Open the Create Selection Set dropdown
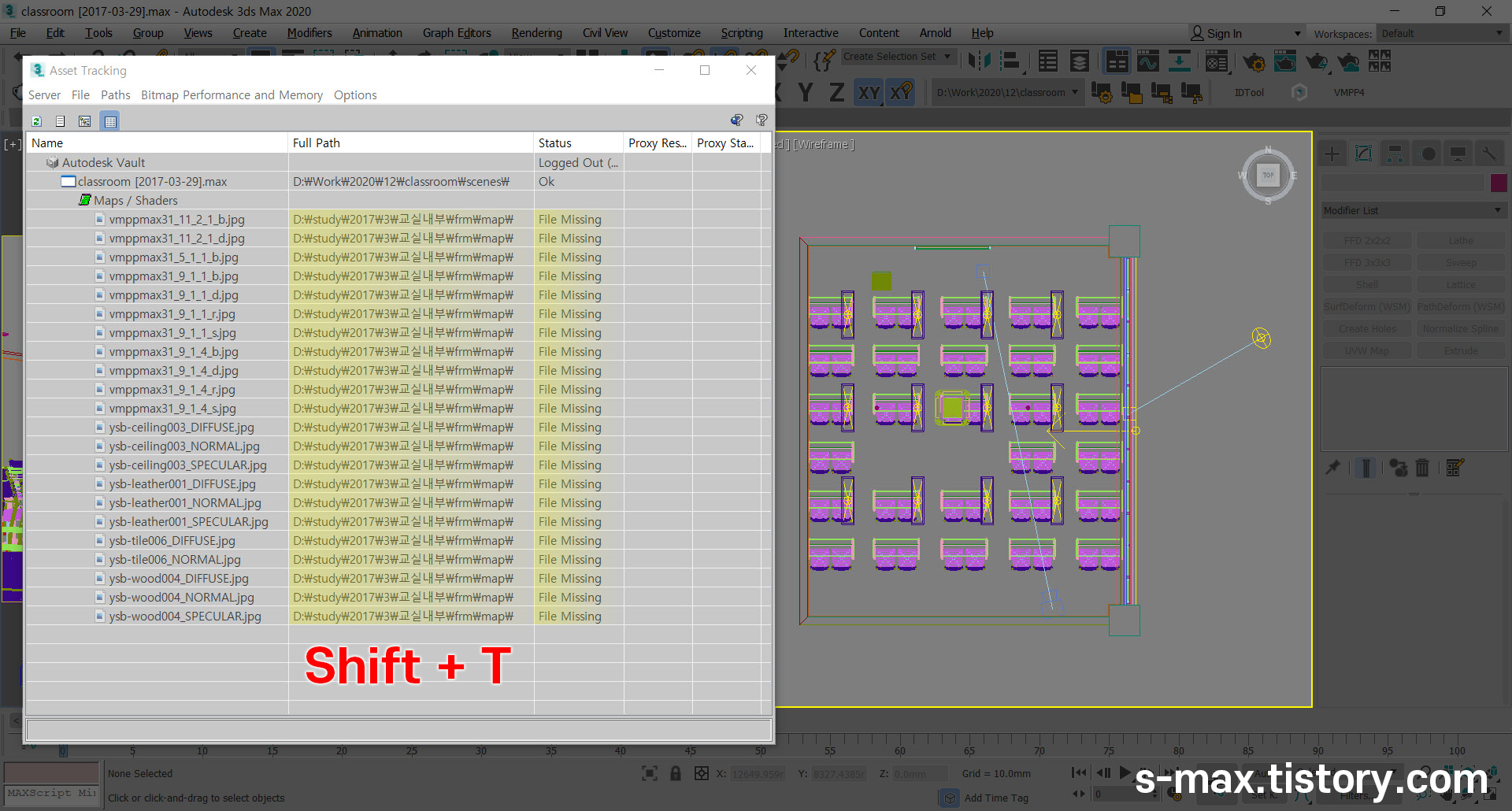Viewport: 1512px width, 811px height. 898,57
